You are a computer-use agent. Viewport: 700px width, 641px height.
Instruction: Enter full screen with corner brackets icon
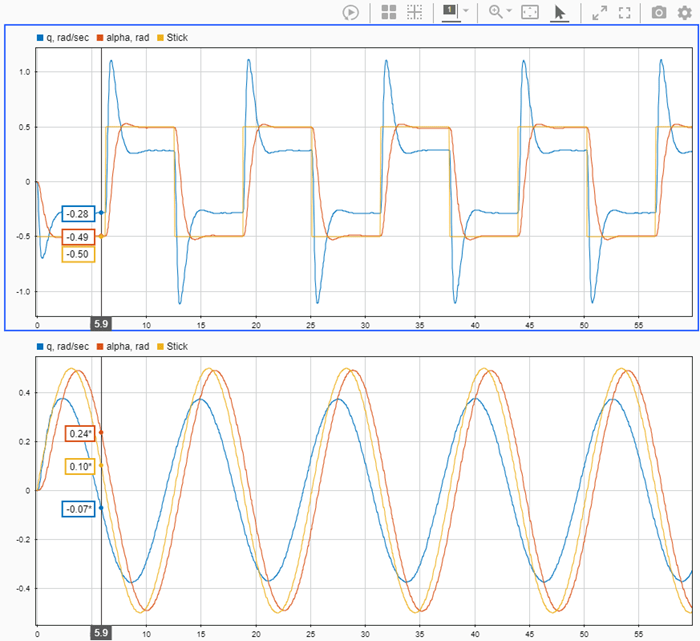pos(625,12)
